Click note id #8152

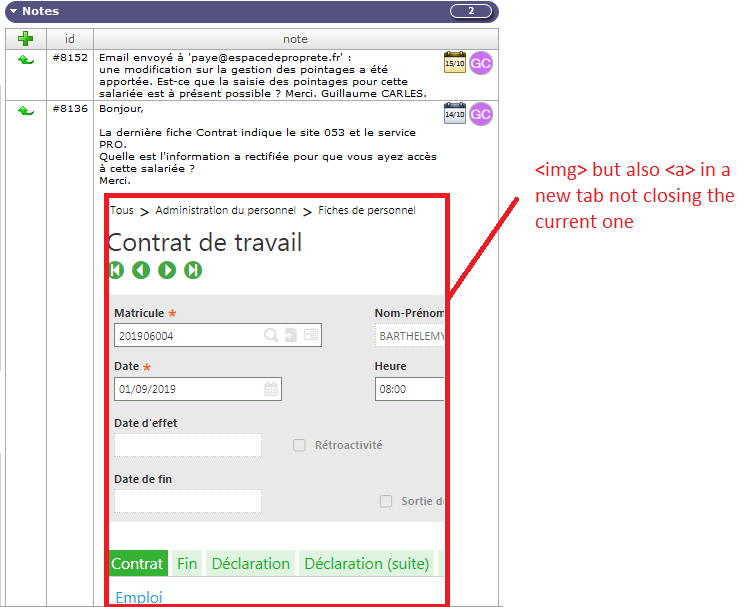click(70, 58)
